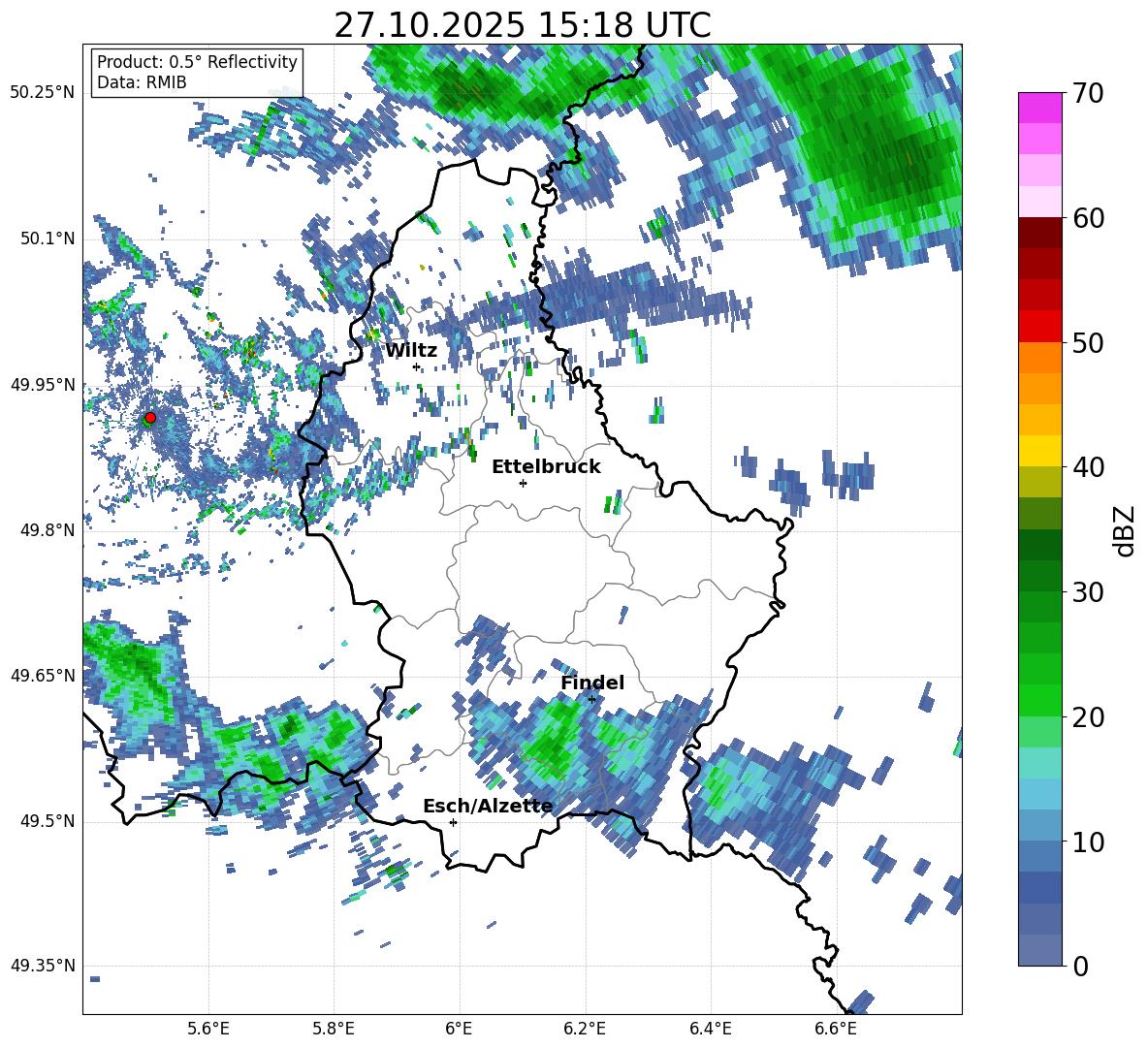Viewport: 1148px width, 1048px height.
Task: Click the Esch/Alzette station cross marker
Action: (x=453, y=822)
